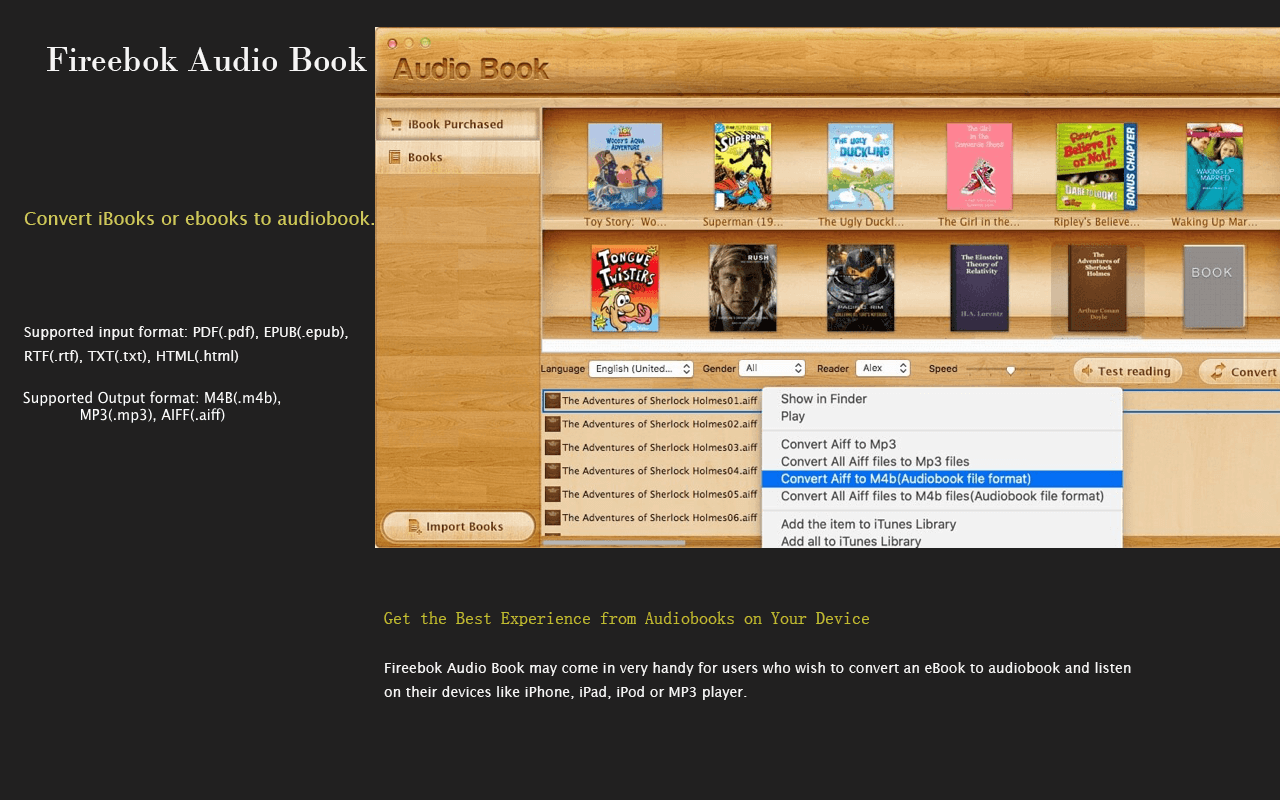Select the Rush book cover
Image resolution: width=1280 pixels, height=800 pixels.
click(743, 288)
